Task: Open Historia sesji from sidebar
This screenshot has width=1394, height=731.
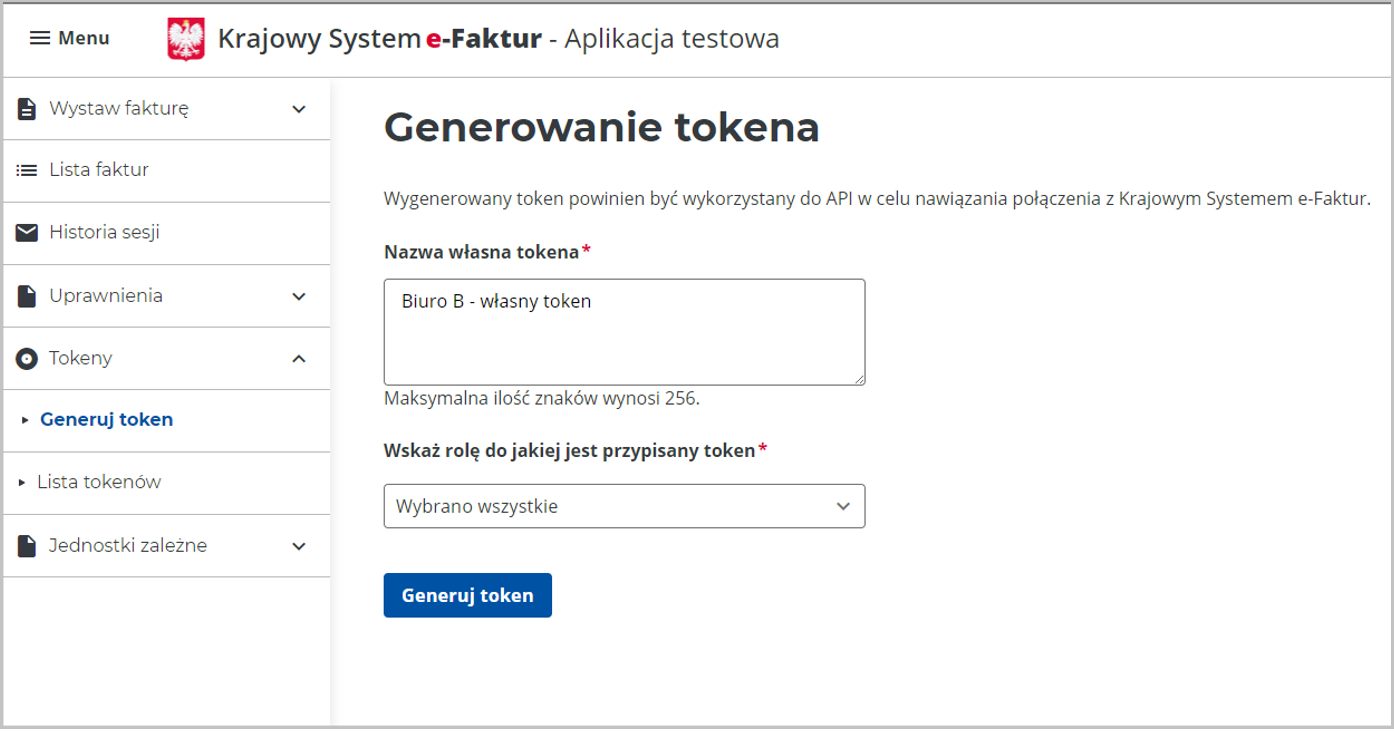Action: click(104, 233)
